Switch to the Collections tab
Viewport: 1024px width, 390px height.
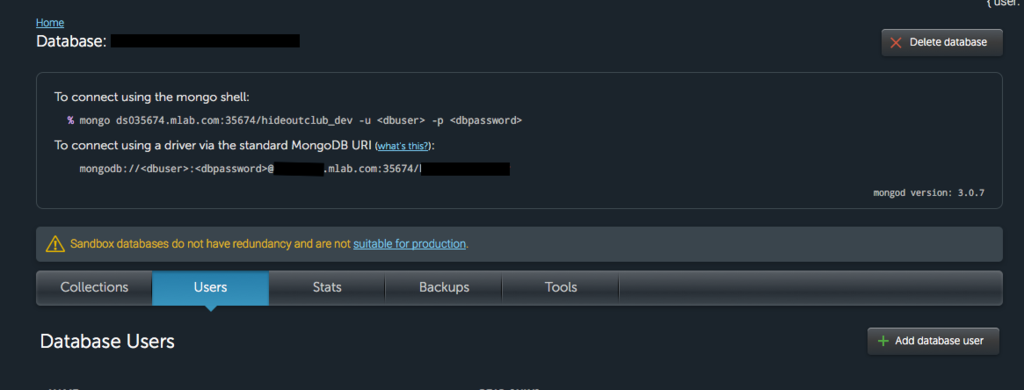tap(94, 288)
